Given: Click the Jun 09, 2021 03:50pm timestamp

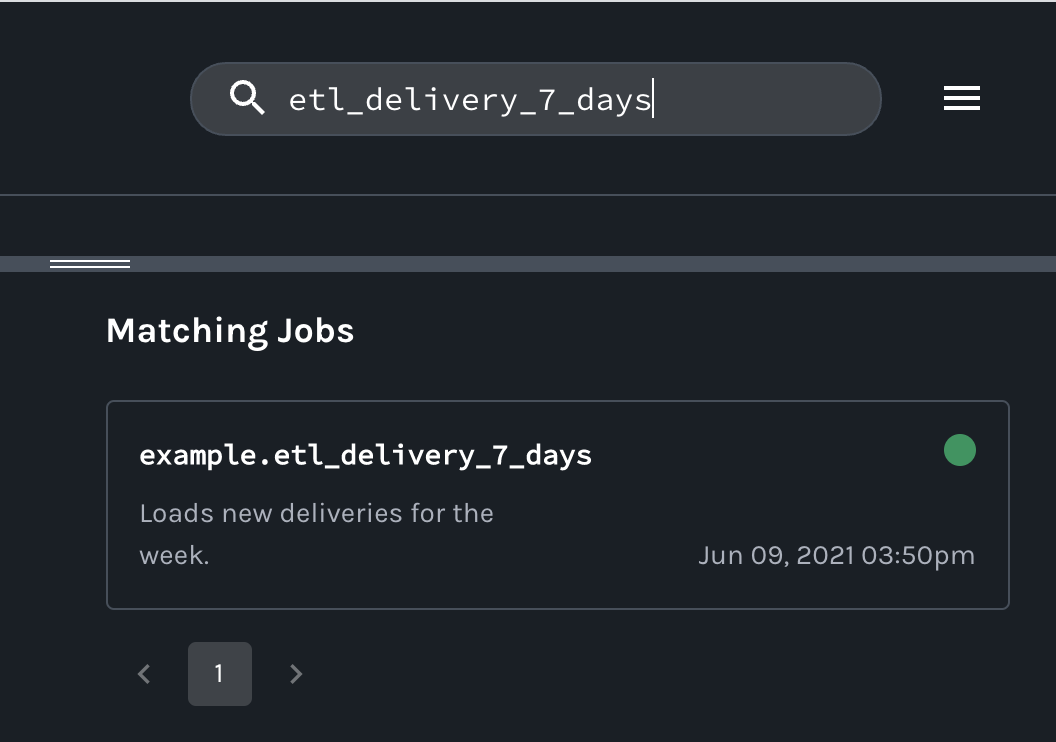Looking at the screenshot, I should tap(836, 556).
